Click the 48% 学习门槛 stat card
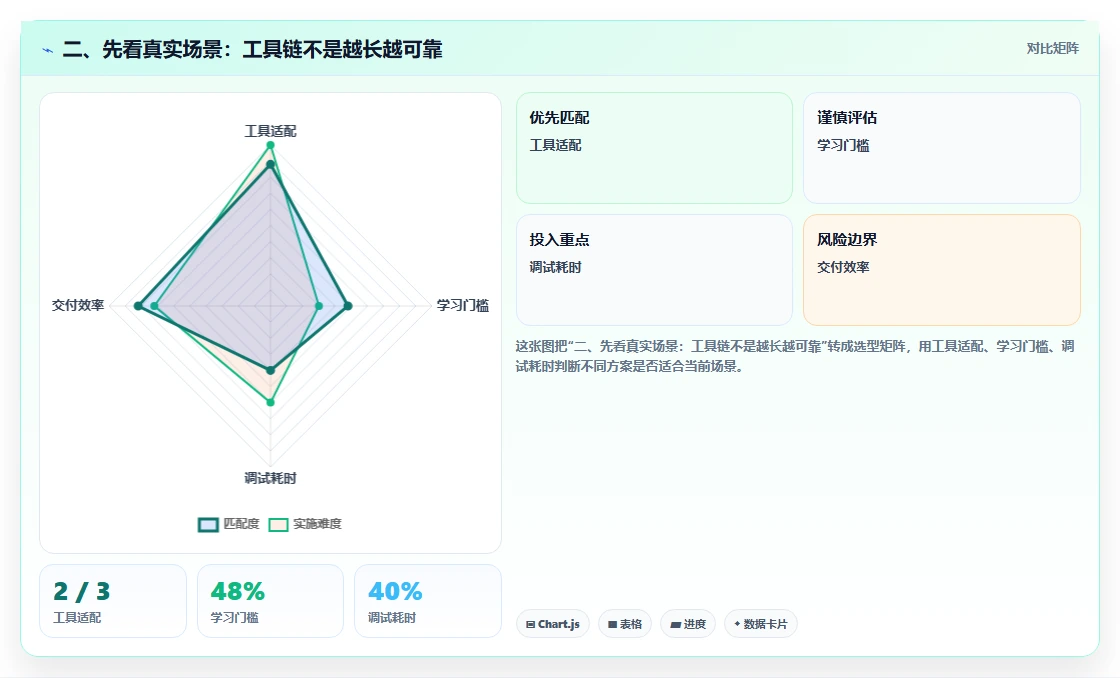 click(270, 601)
